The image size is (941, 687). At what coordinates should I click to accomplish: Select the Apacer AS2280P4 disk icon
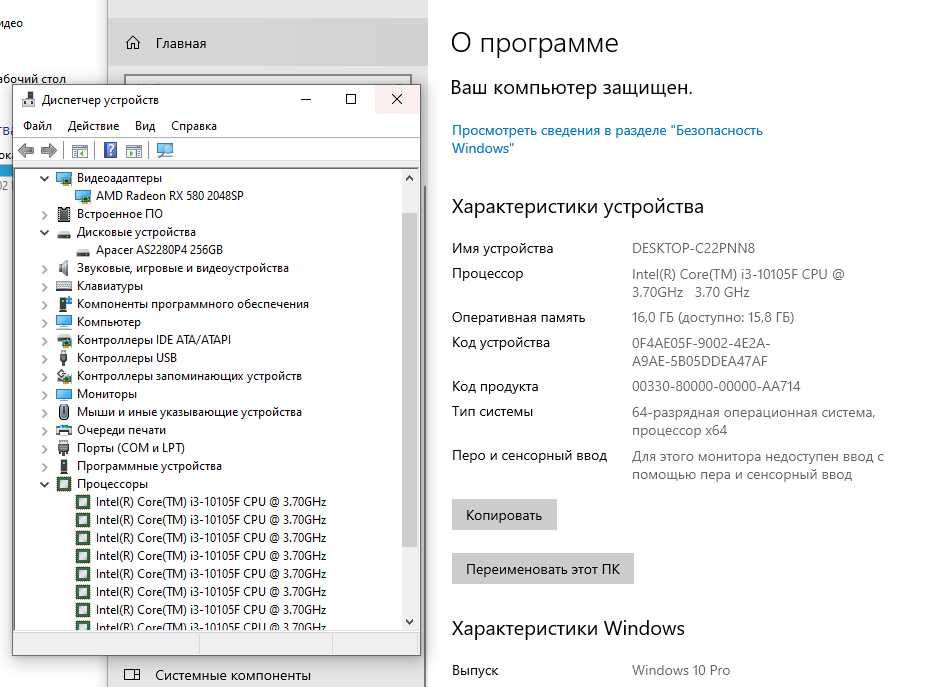click(x=83, y=251)
